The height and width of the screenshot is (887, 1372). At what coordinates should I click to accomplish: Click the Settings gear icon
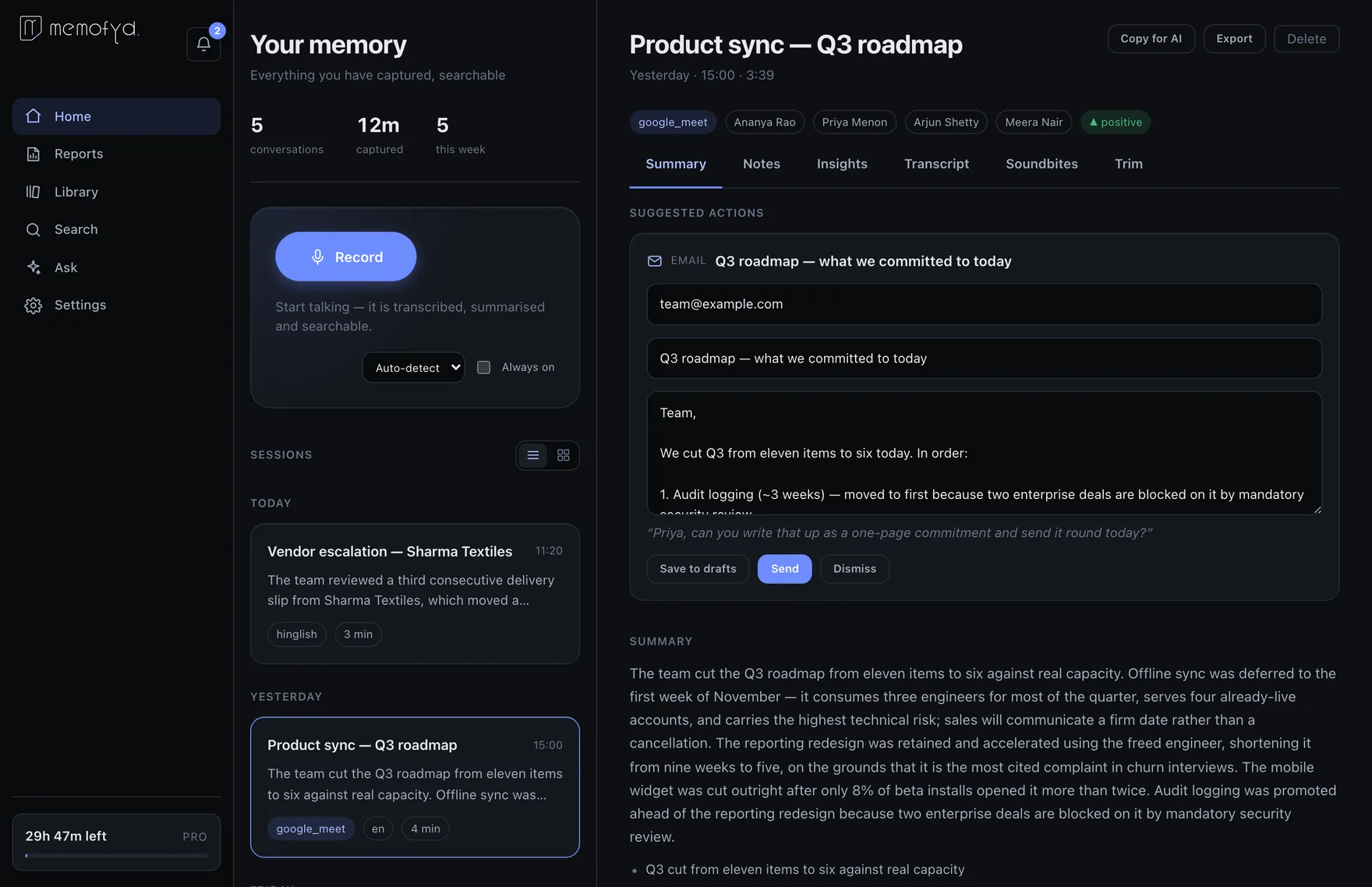tap(33, 306)
